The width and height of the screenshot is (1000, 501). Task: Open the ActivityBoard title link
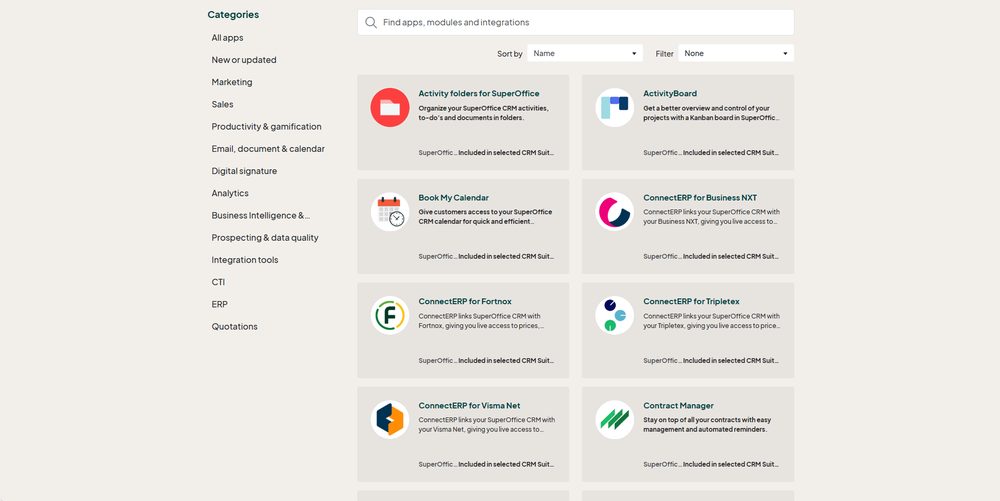tap(670, 94)
